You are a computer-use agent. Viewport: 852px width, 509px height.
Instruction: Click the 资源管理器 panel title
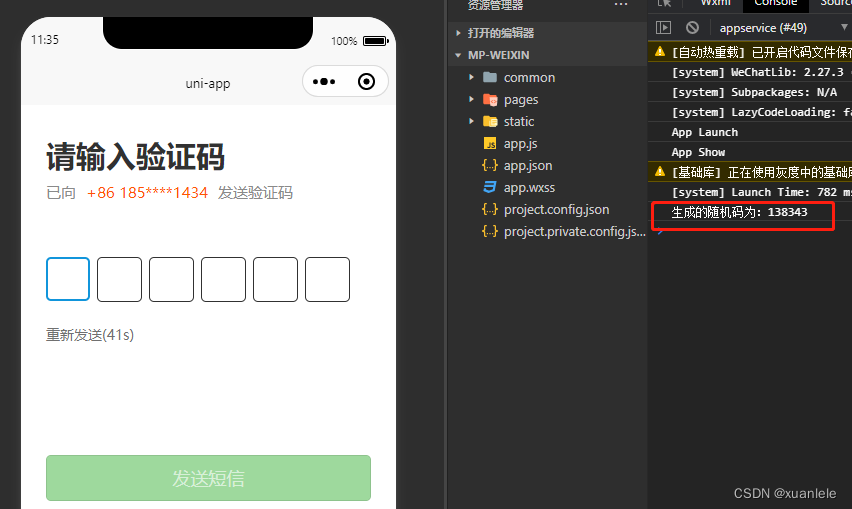tap(495, 5)
